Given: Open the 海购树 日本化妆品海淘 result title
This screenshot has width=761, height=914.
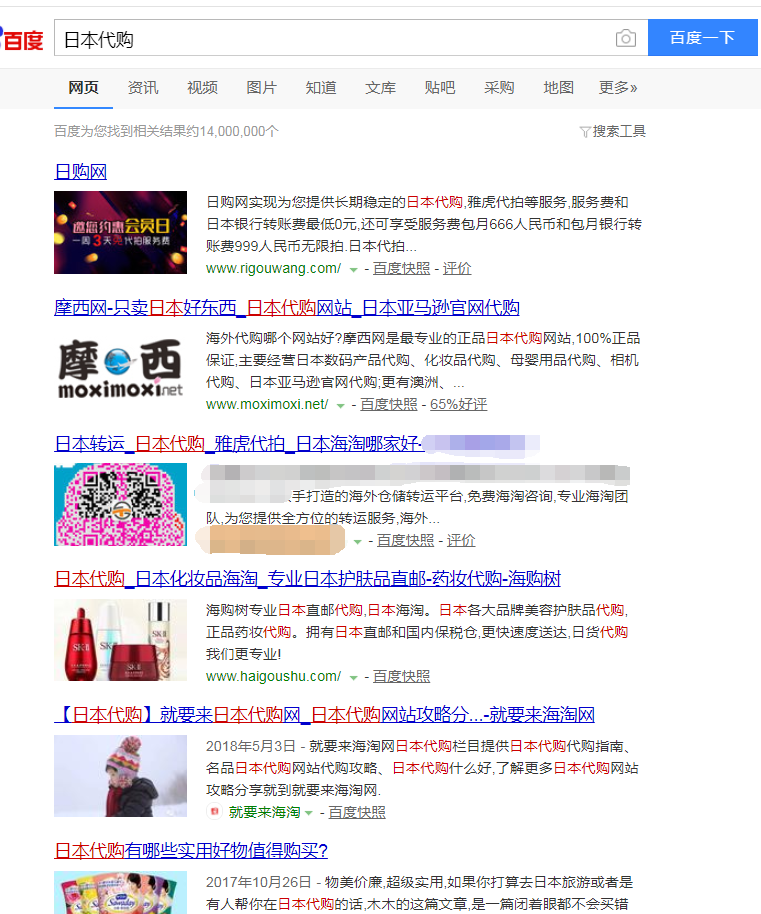Looking at the screenshot, I should point(308,579).
